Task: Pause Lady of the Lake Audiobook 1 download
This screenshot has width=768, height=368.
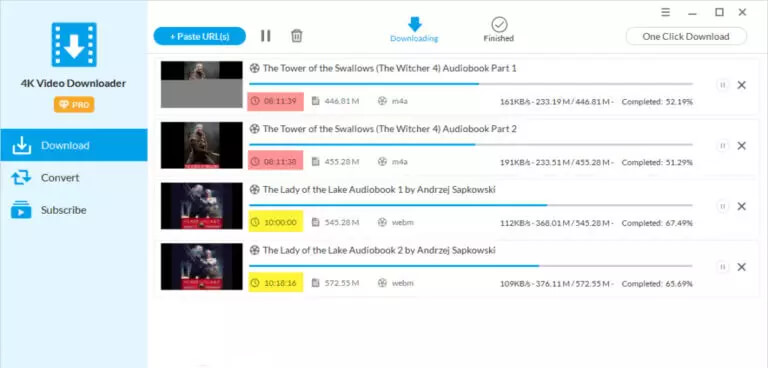Action: pyautogui.click(x=722, y=206)
